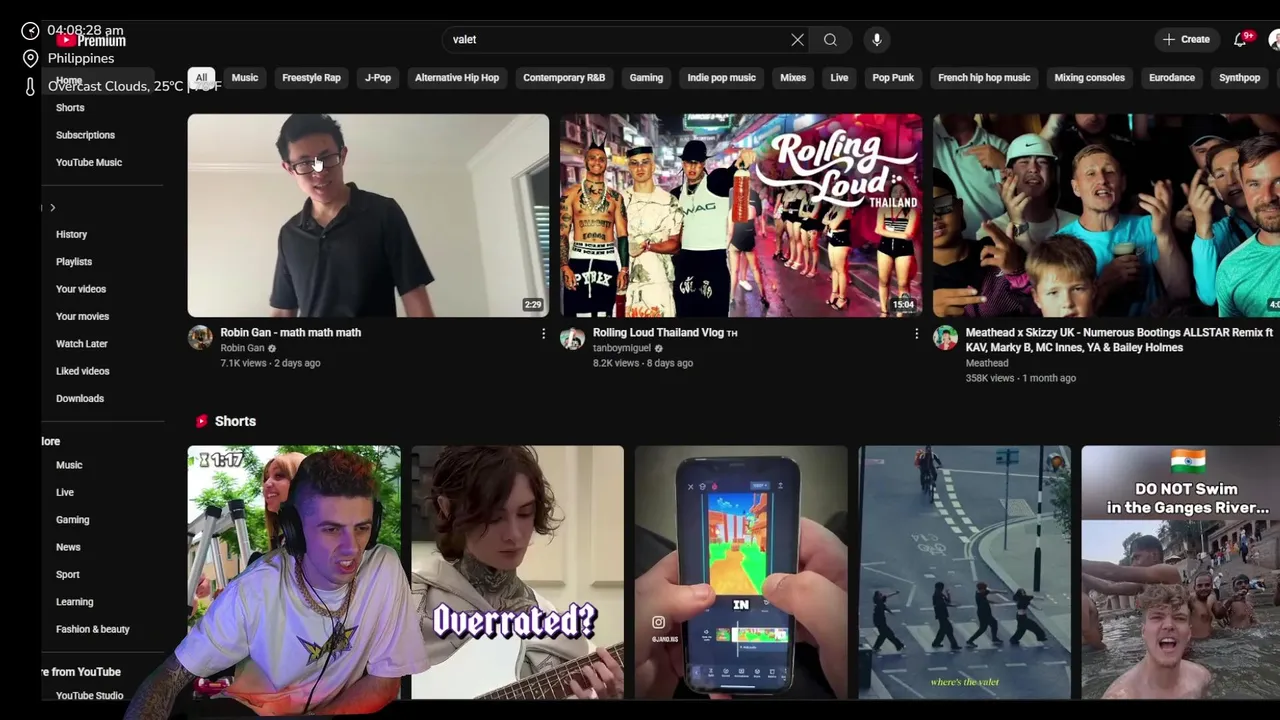1280x720 pixels.
Task: Select the French hip hop music chip
Action: (x=984, y=78)
